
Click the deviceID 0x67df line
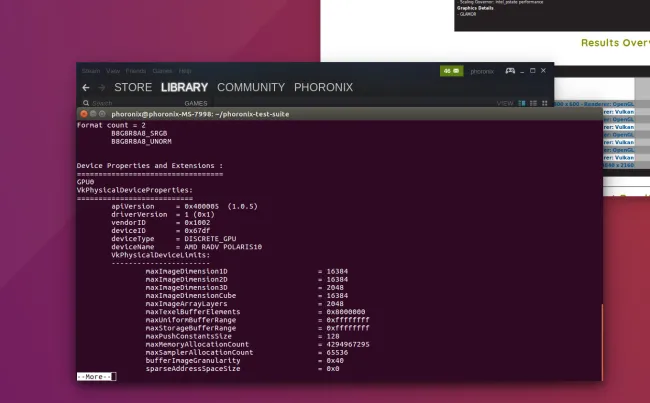(161, 231)
